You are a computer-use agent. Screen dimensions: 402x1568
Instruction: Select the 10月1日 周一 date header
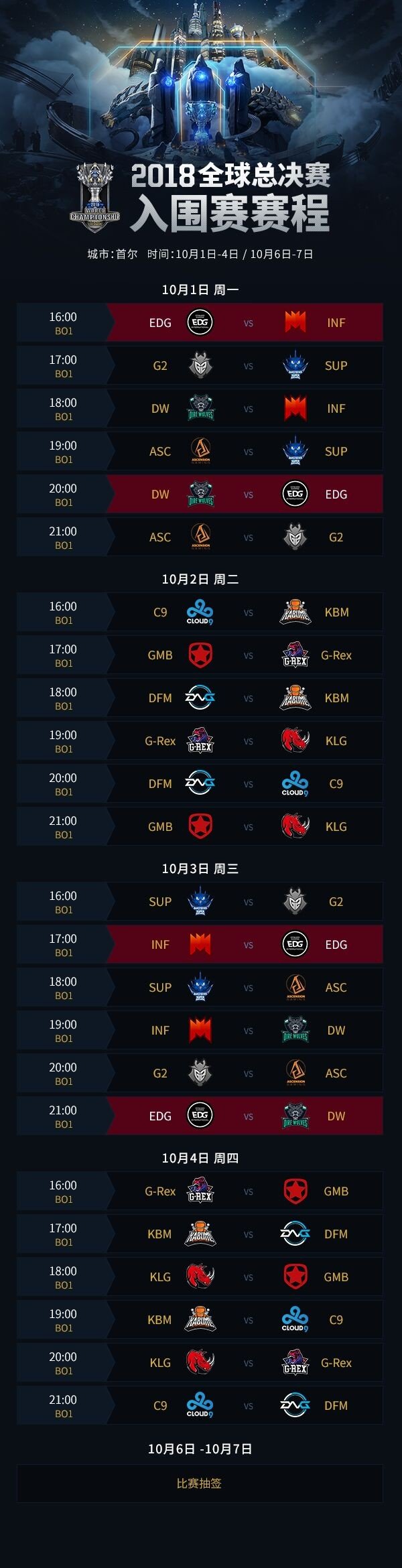[x=200, y=289]
